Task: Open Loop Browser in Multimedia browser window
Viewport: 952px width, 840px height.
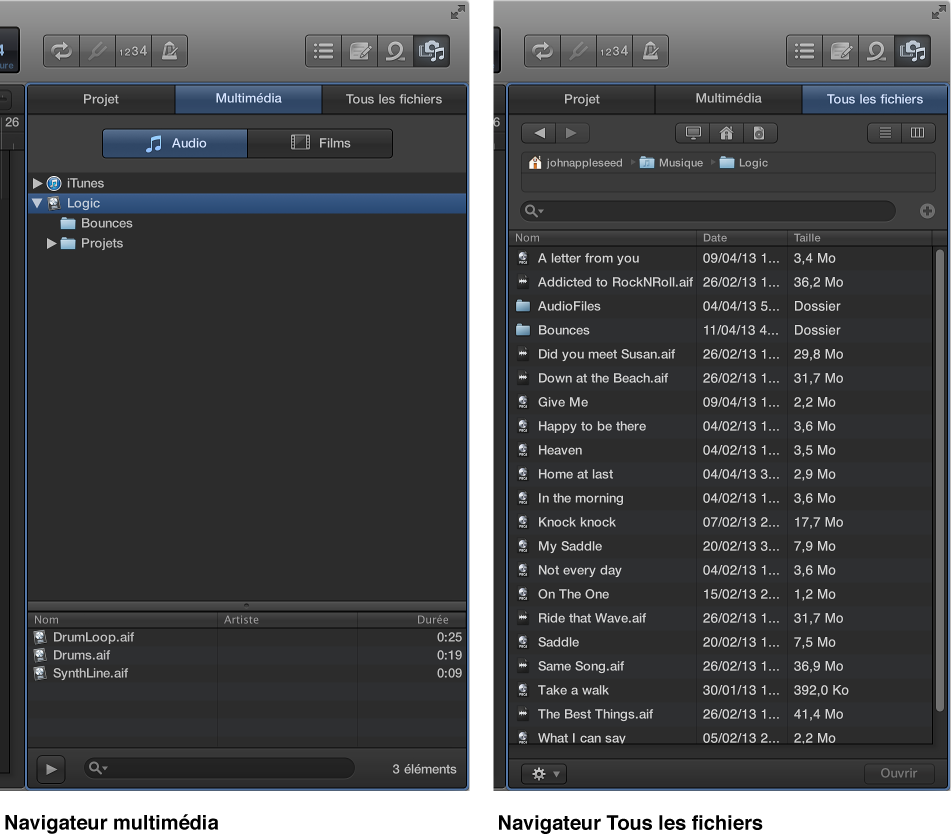Action: (395, 52)
